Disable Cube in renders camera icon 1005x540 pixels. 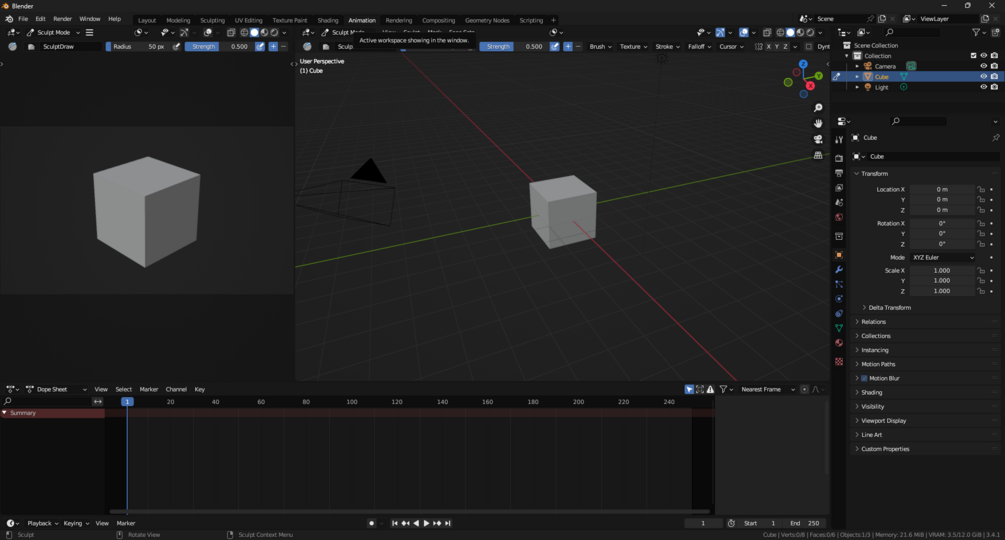(x=994, y=76)
